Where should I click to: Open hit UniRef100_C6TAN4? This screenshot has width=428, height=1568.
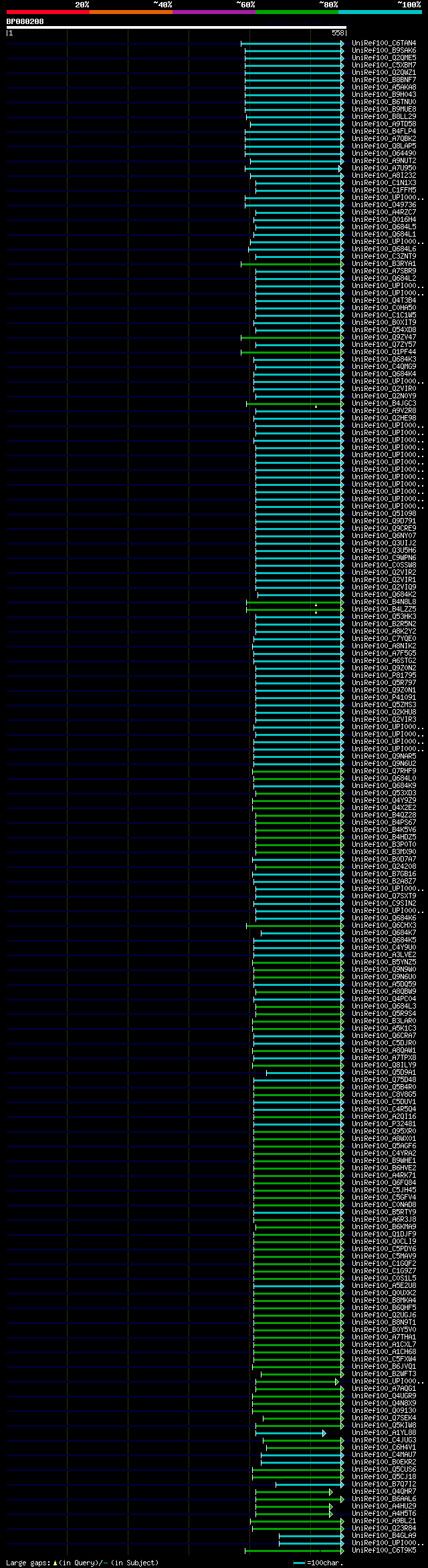click(384, 43)
